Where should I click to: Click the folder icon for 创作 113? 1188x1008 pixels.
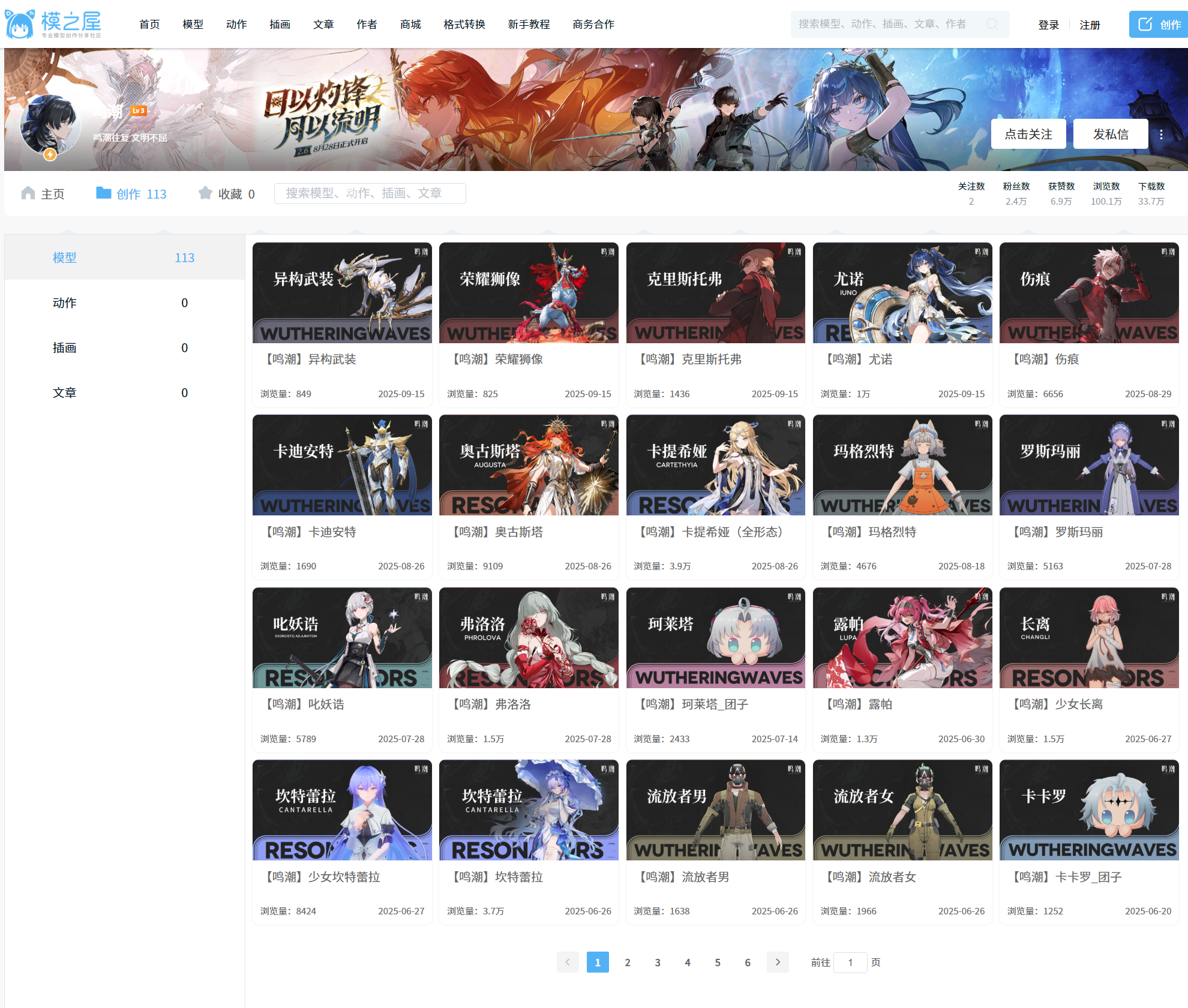click(x=104, y=193)
